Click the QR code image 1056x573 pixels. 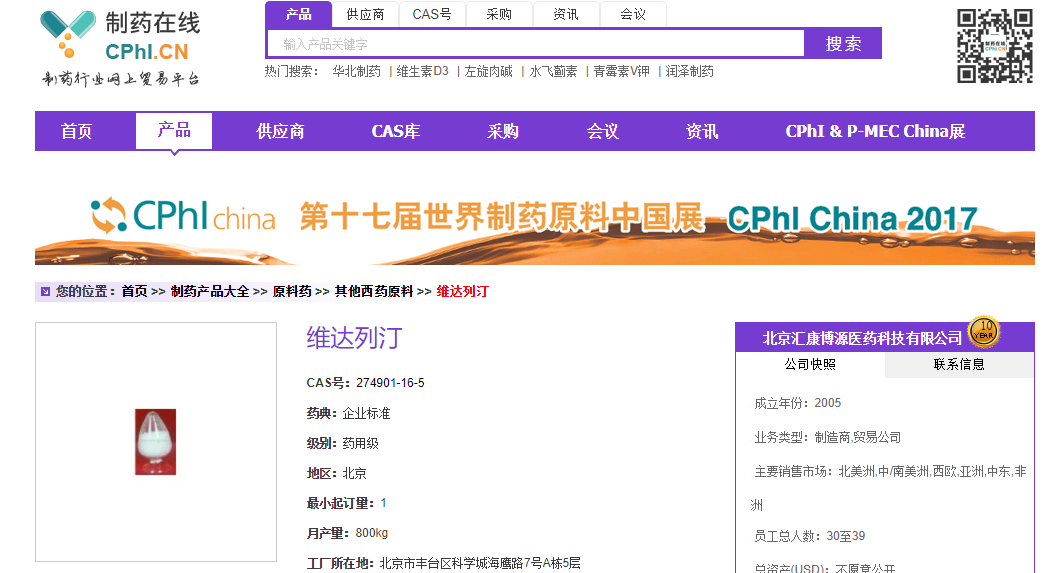point(995,46)
